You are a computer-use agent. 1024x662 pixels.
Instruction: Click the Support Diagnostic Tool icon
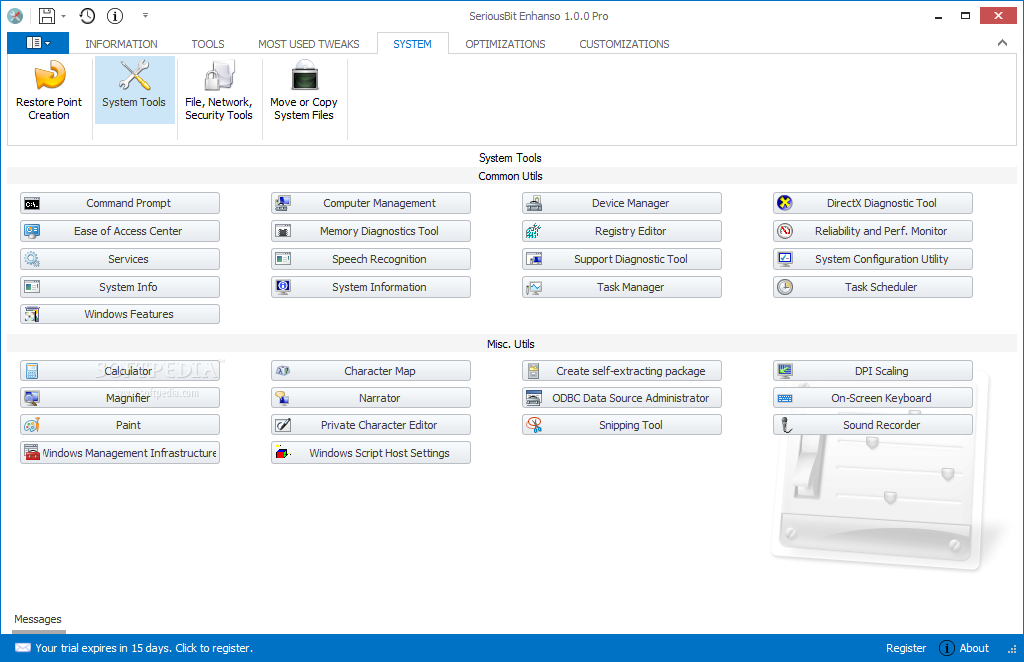point(534,259)
